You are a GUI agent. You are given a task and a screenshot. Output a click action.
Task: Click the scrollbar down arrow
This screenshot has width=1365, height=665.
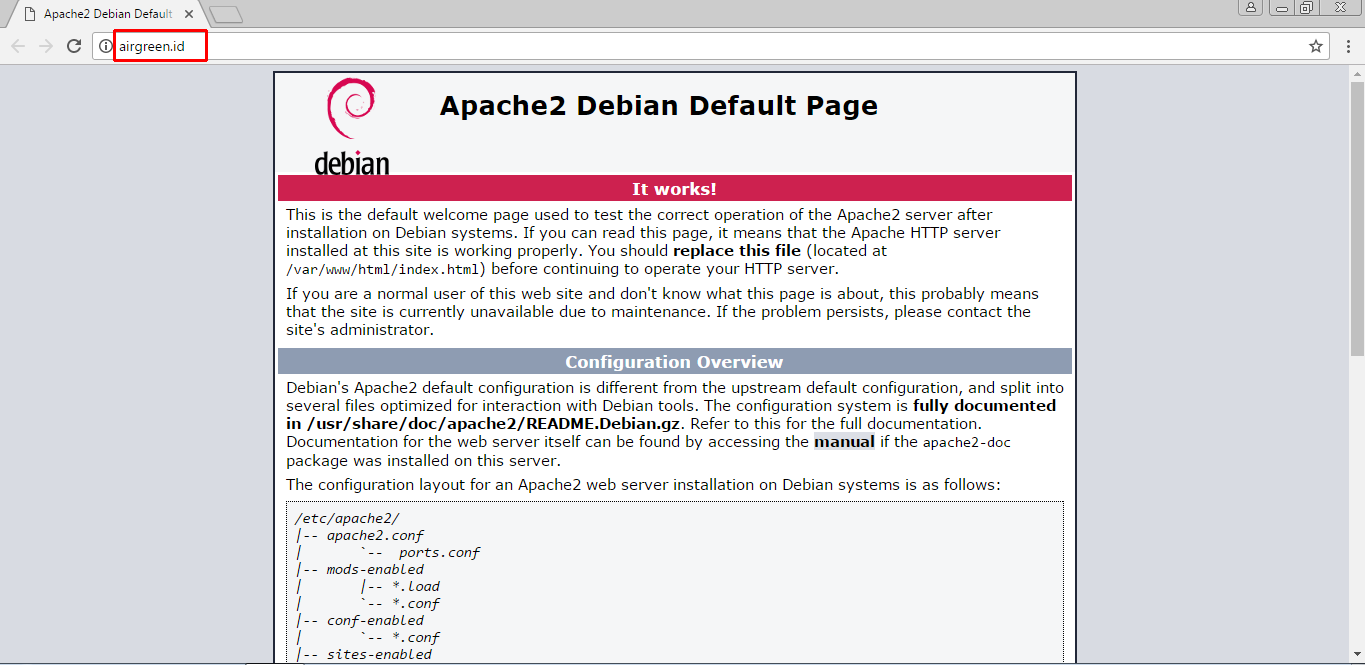(x=1356, y=656)
